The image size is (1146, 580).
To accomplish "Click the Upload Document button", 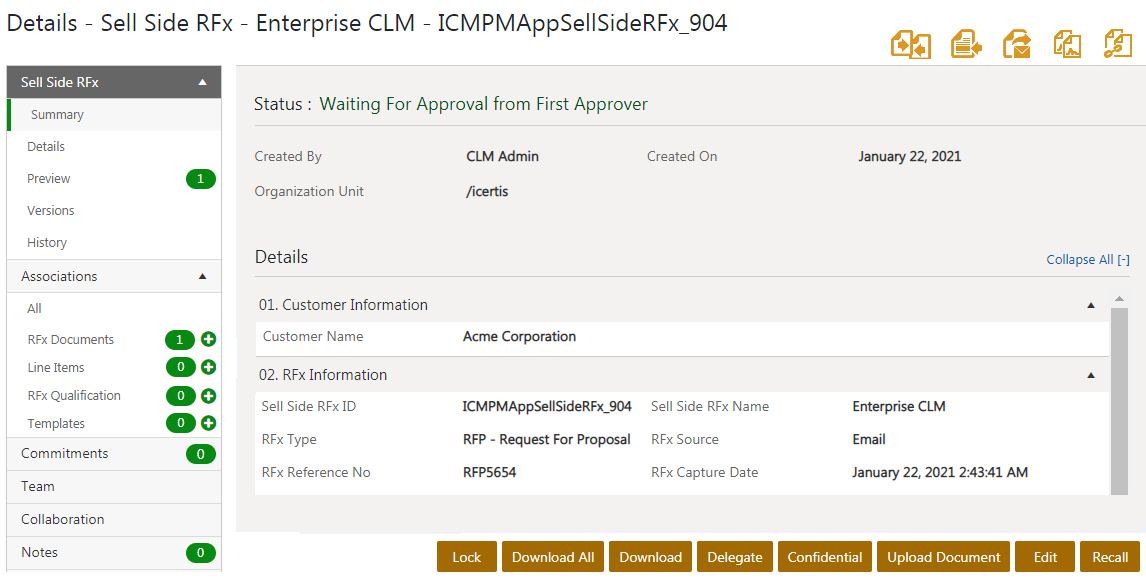I will (943, 557).
